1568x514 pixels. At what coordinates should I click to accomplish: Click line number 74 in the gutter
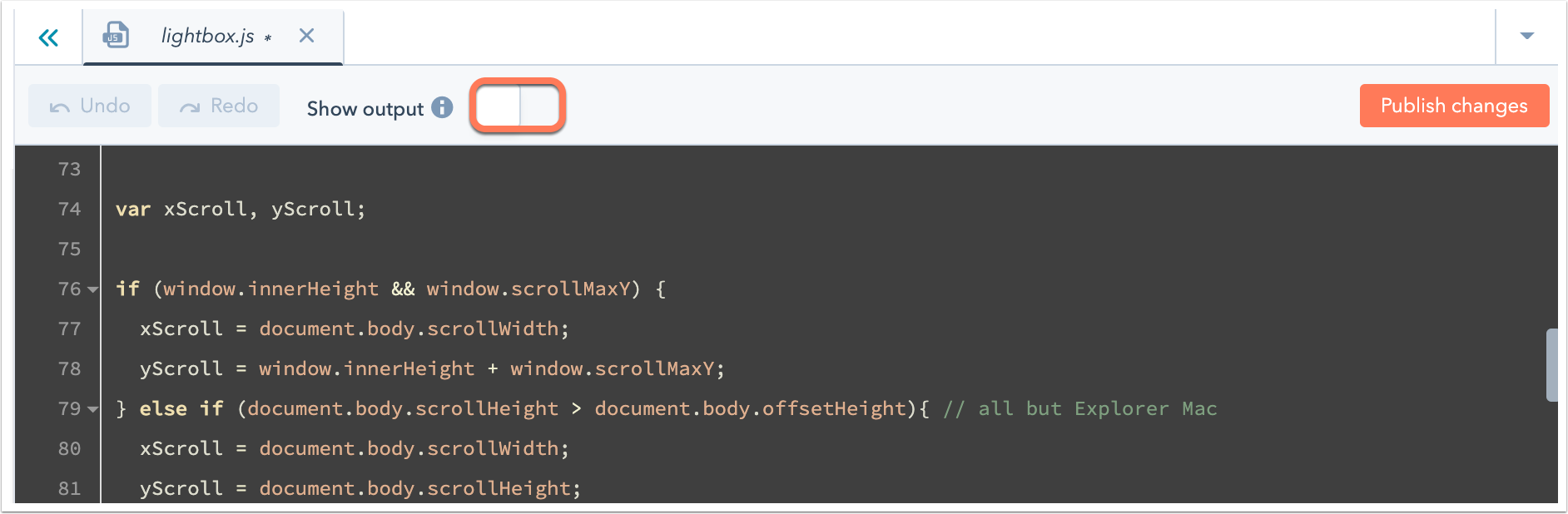70,209
